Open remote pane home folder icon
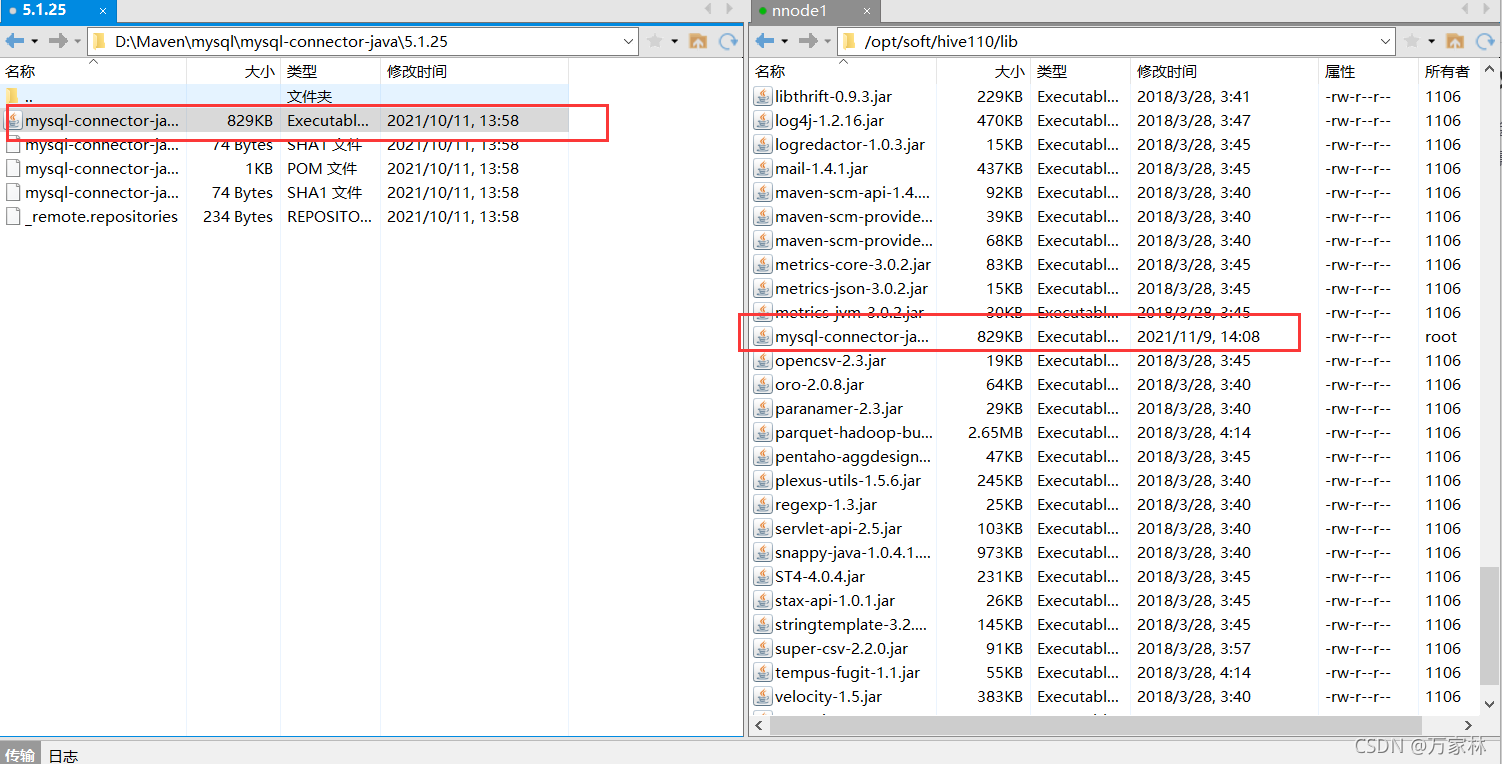This screenshot has height=764, width=1502. (1455, 41)
